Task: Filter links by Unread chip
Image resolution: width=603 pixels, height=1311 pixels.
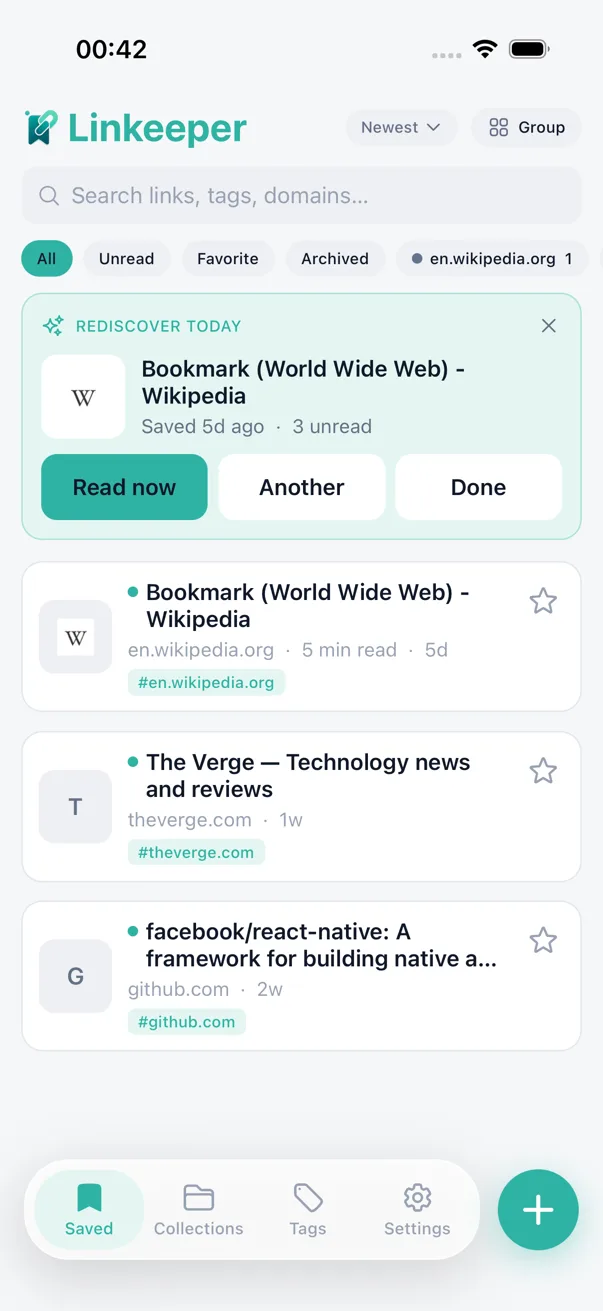Action: [x=126, y=258]
